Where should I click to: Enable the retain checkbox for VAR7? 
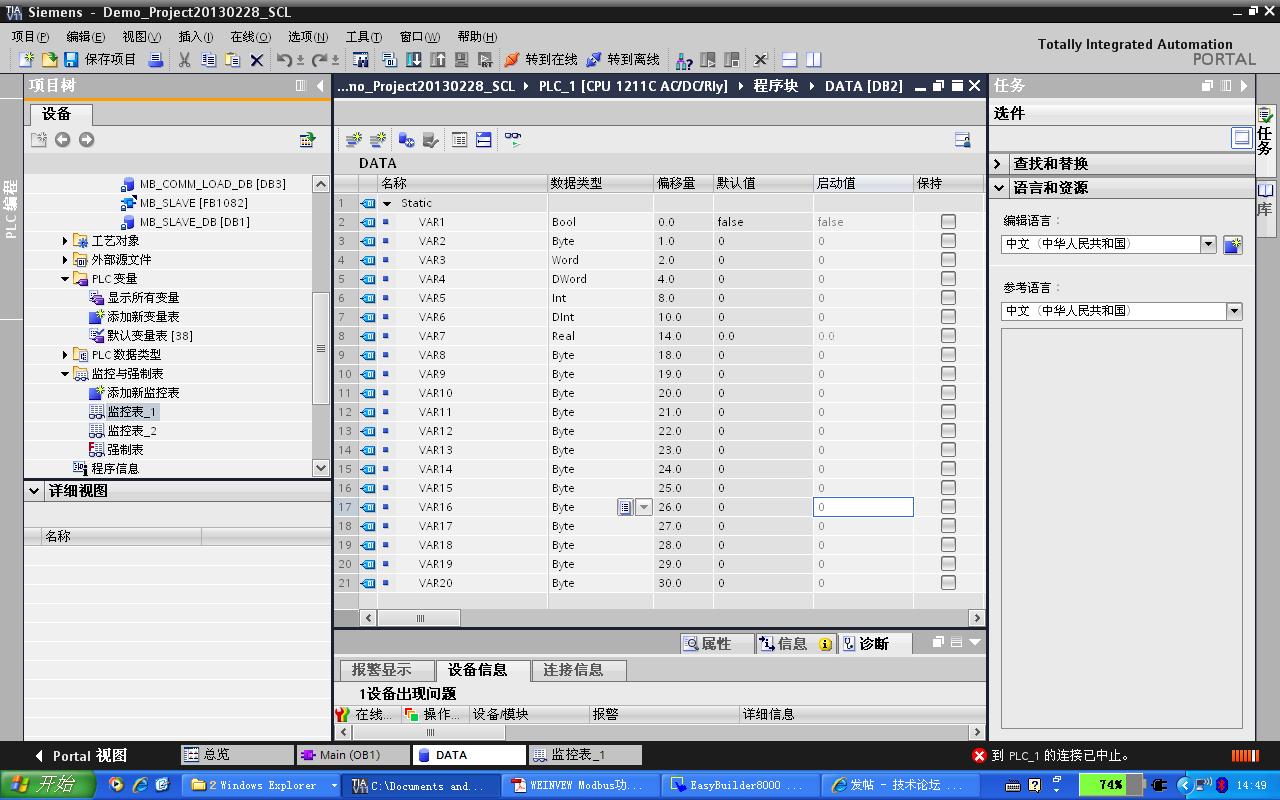[x=948, y=336]
